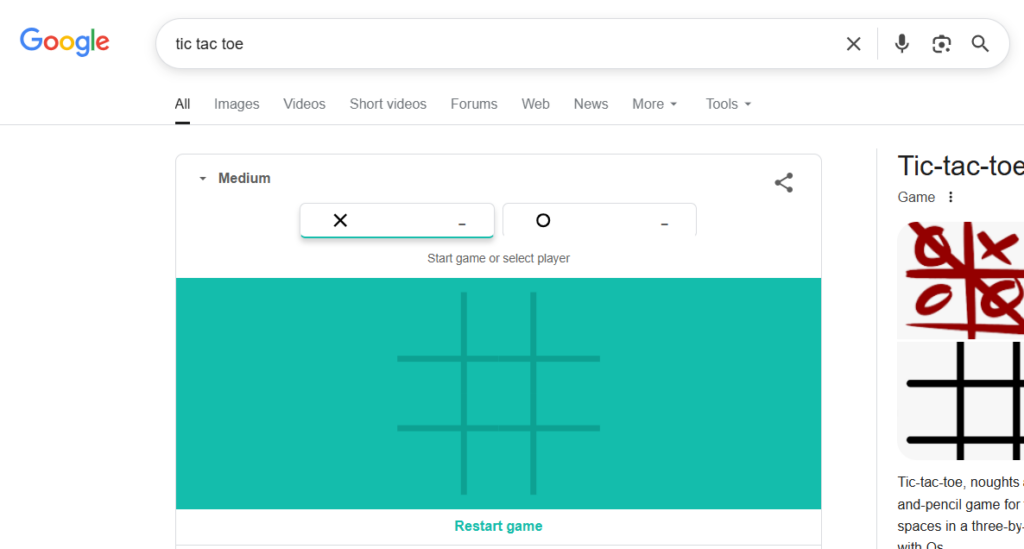The height and width of the screenshot is (549, 1024).
Task: Select player X to play first
Action: click(x=397, y=220)
